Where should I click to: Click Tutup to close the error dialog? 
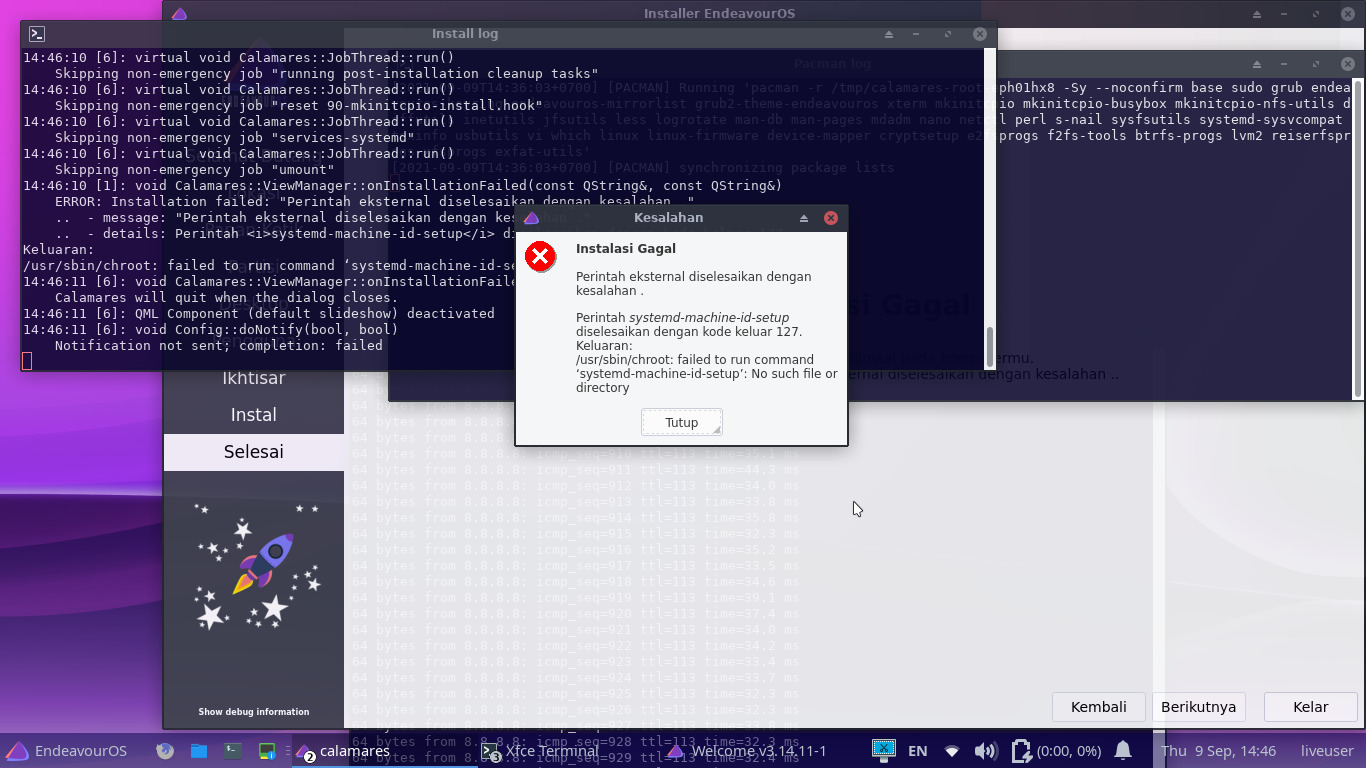(x=682, y=423)
